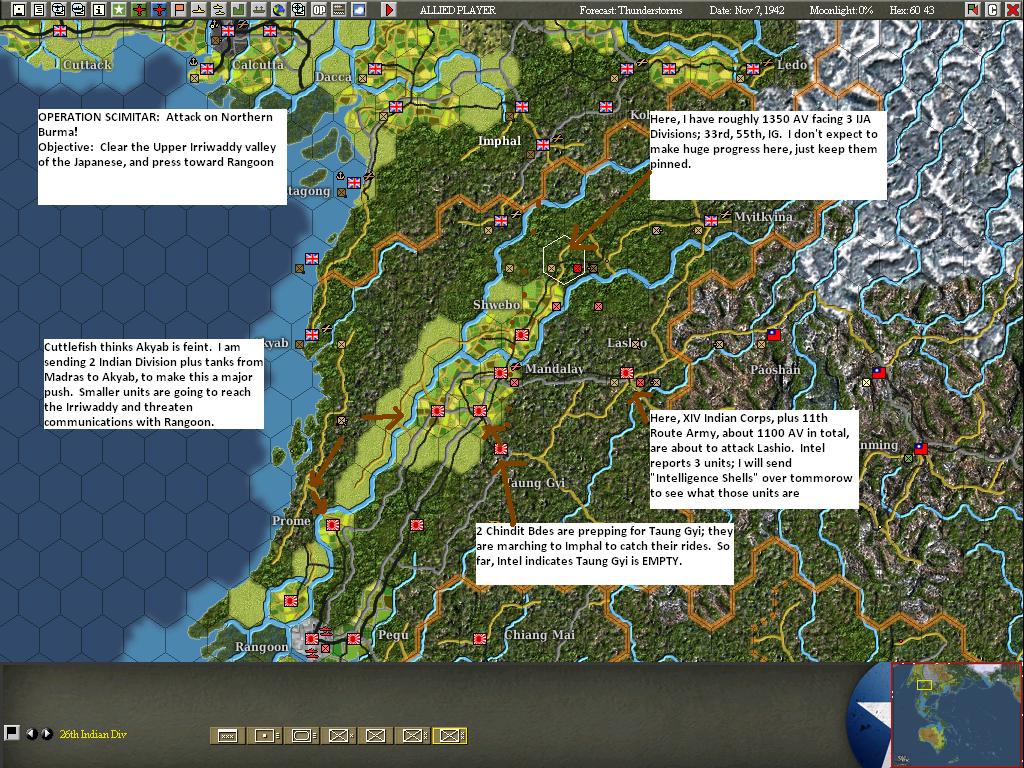Click the Myitkyina base label

763,216
